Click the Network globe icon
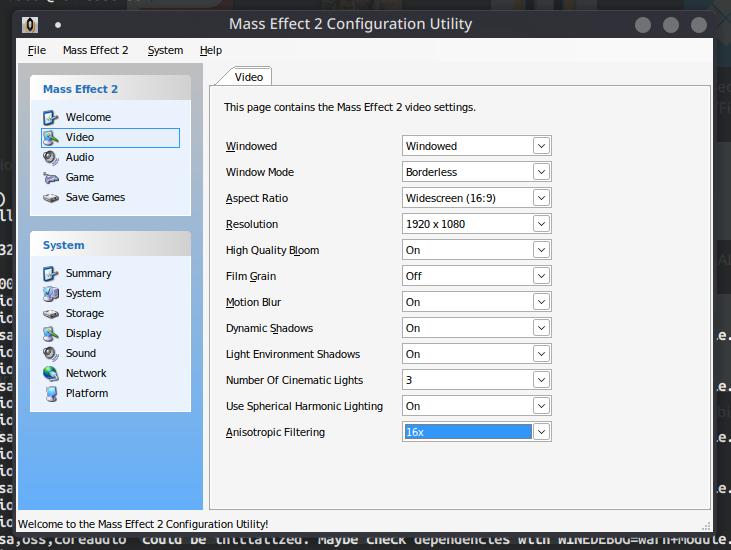 point(50,373)
